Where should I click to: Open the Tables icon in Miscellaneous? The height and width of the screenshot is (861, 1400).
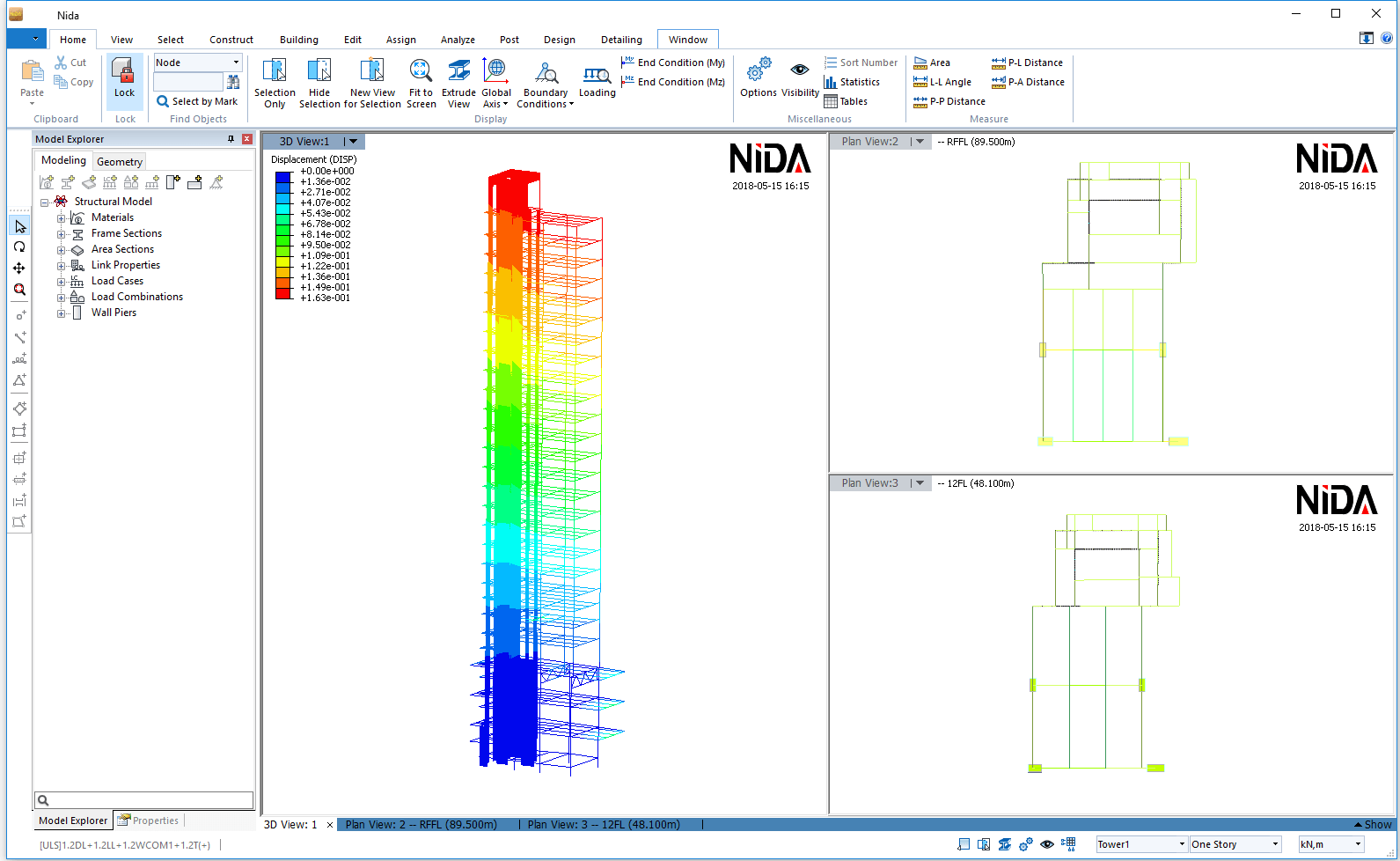(x=831, y=101)
